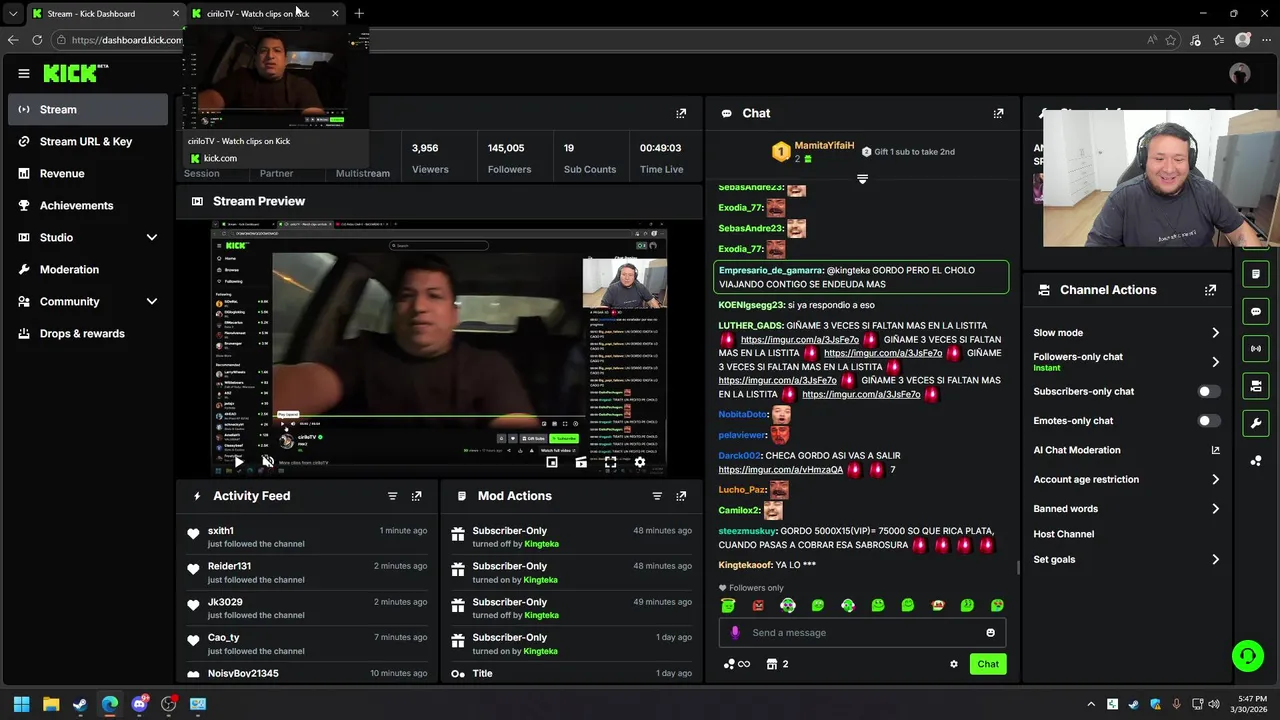Pop out the Channel Actions panel

point(1210,290)
